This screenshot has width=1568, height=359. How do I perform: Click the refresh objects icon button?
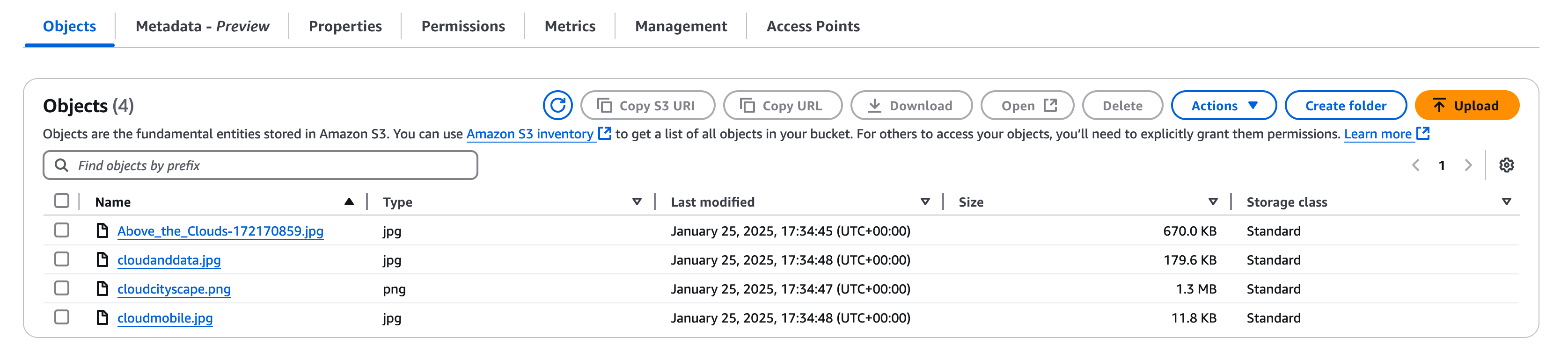click(x=557, y=106)
